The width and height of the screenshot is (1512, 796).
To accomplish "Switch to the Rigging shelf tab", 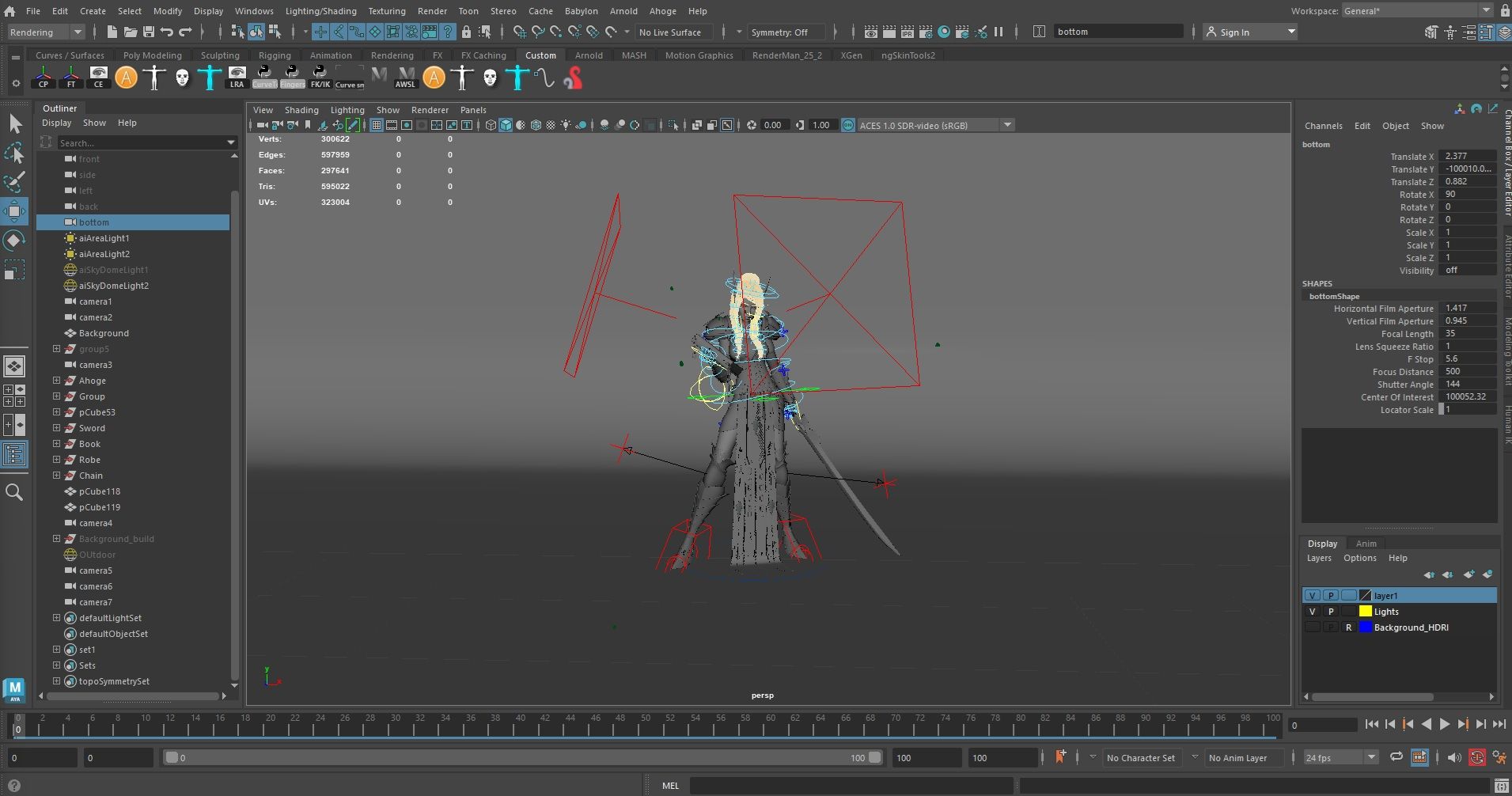I will [x=275, y=55].
